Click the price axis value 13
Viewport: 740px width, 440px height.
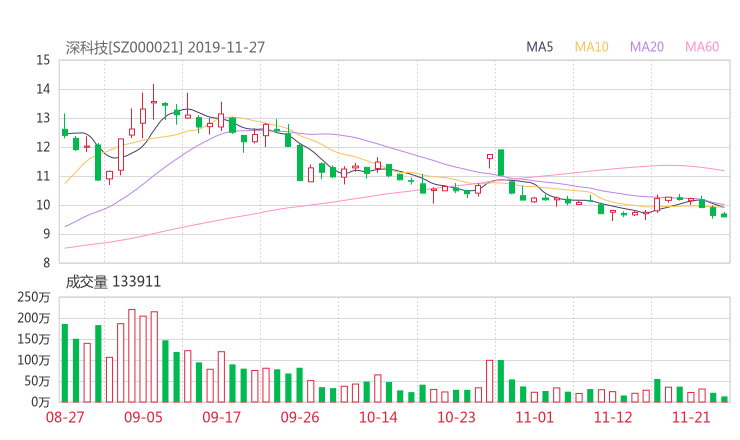click(43, 118)
